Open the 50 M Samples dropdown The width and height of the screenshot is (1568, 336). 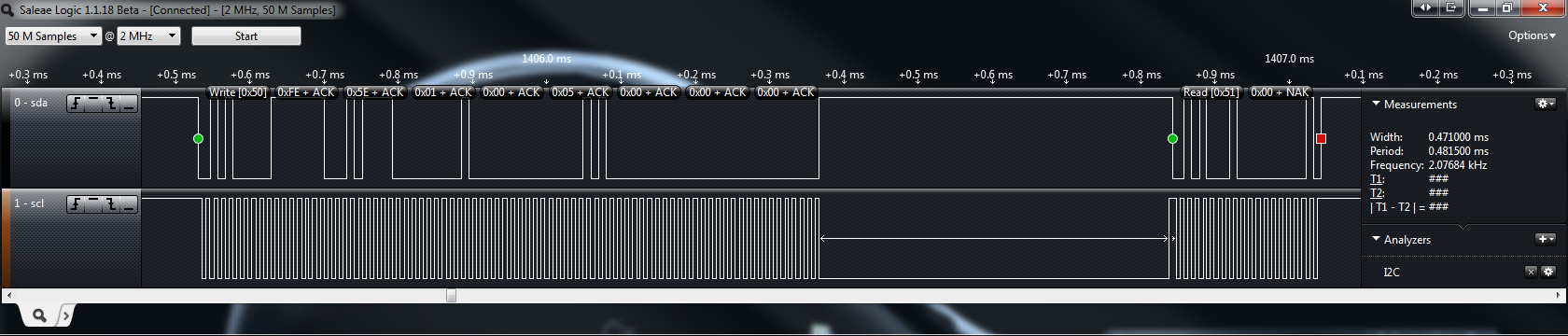coord(53,35)
